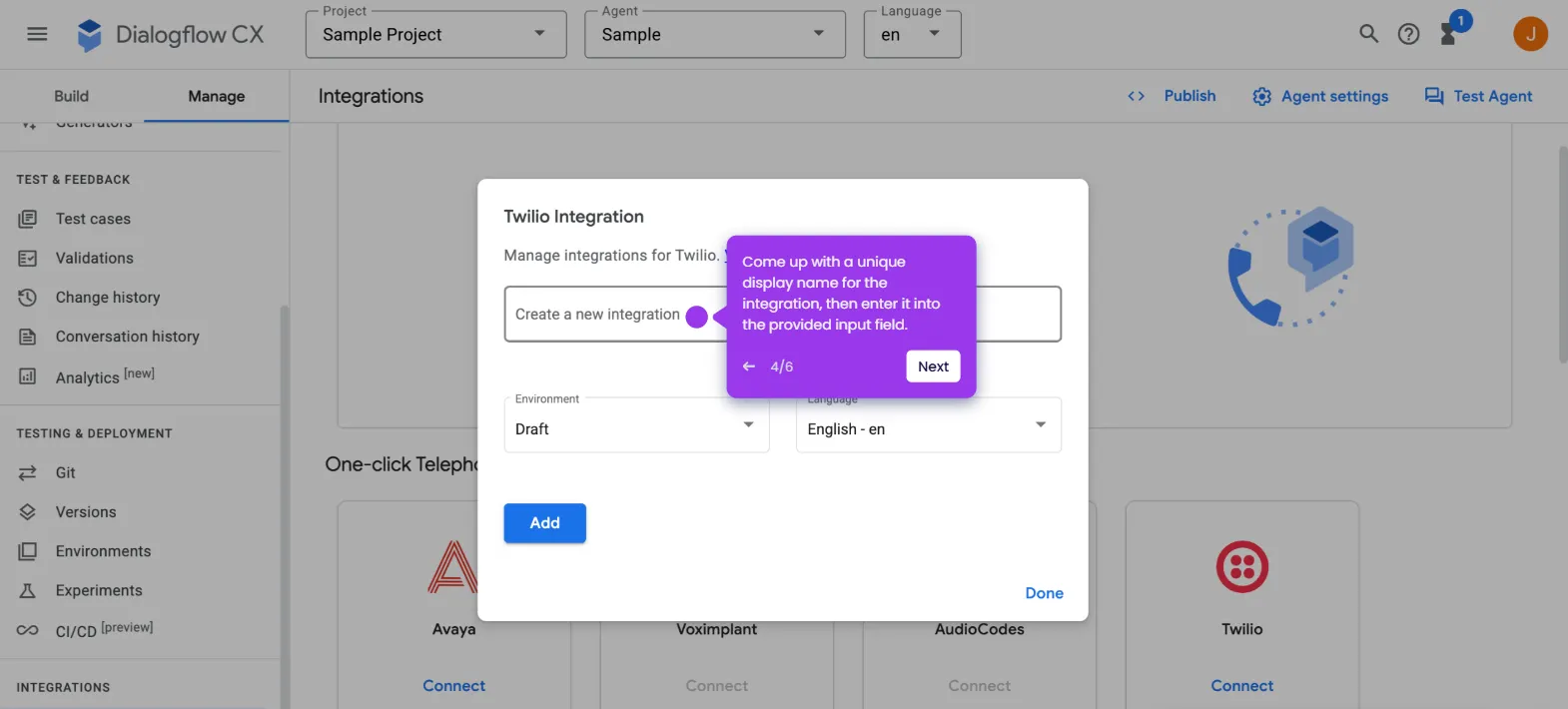This screenshot has height=709, width=1568.
Task: Open the user account avatar J
Action: click(x=1530, y=34)
